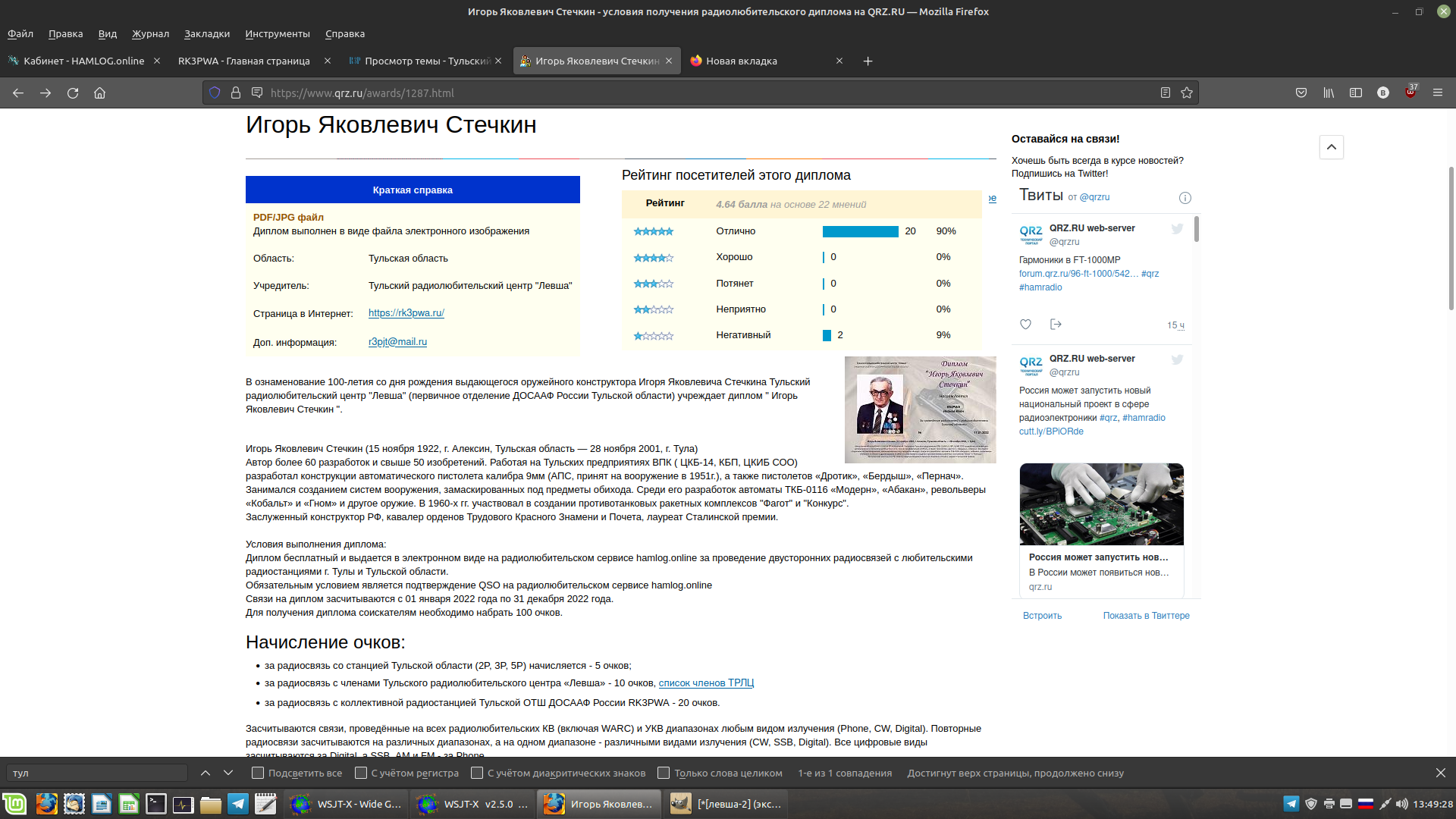
Task: Open the Firefox home page
Action: point(99,93)
